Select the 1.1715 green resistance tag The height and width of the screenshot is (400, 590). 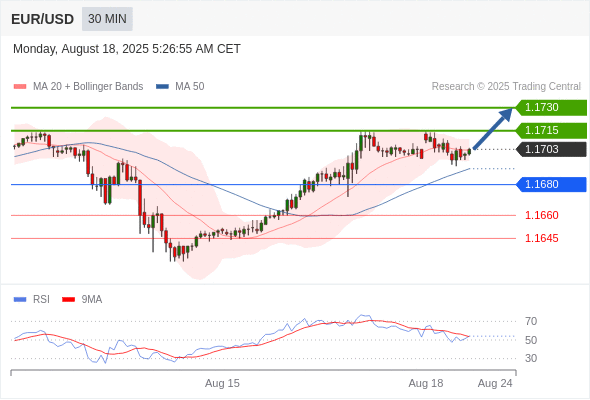(x=551, y=131)
